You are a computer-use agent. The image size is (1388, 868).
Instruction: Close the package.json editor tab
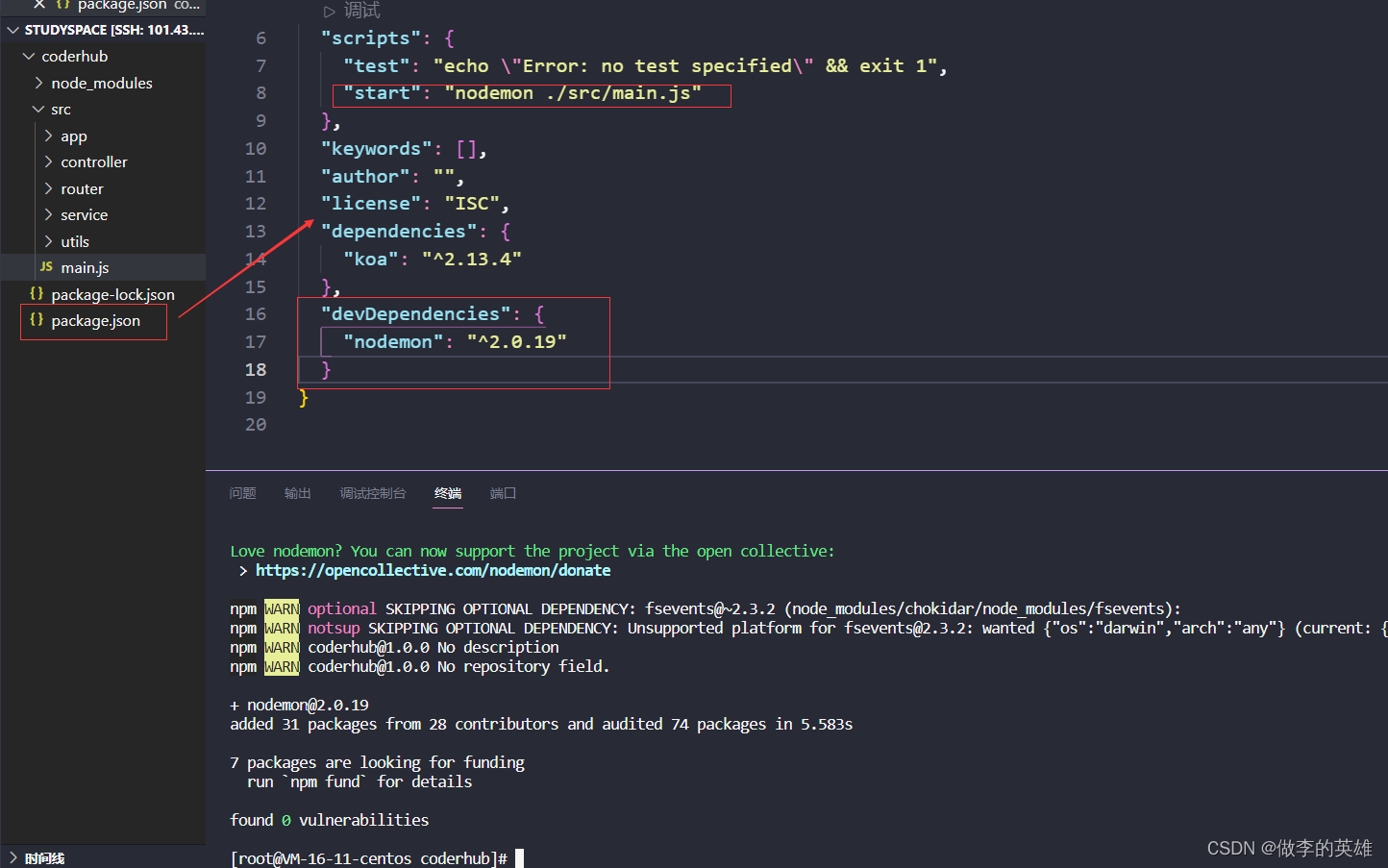(x=39, y=5)
